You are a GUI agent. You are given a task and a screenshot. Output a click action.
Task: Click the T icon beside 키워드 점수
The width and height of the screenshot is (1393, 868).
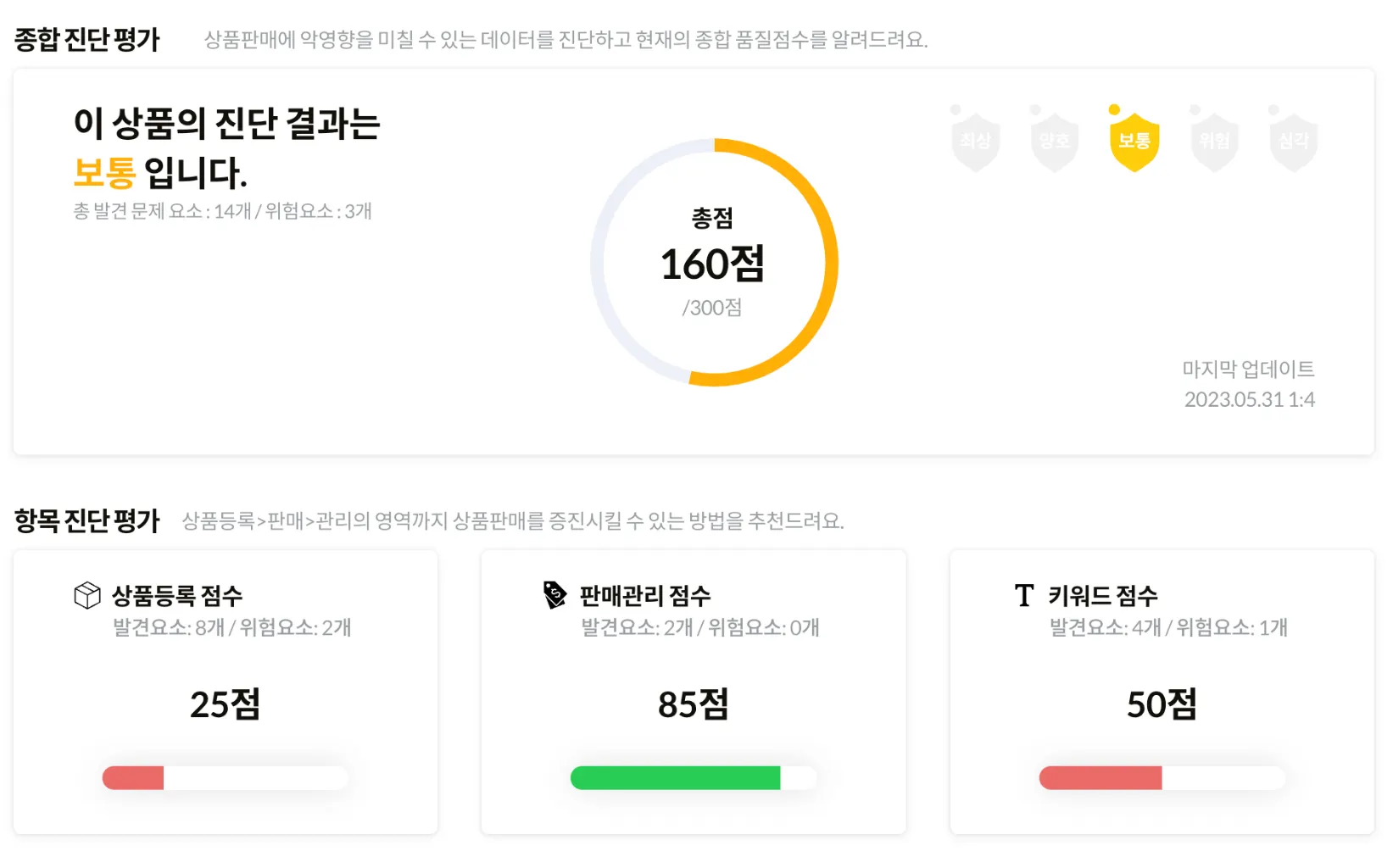[1024, 596]
